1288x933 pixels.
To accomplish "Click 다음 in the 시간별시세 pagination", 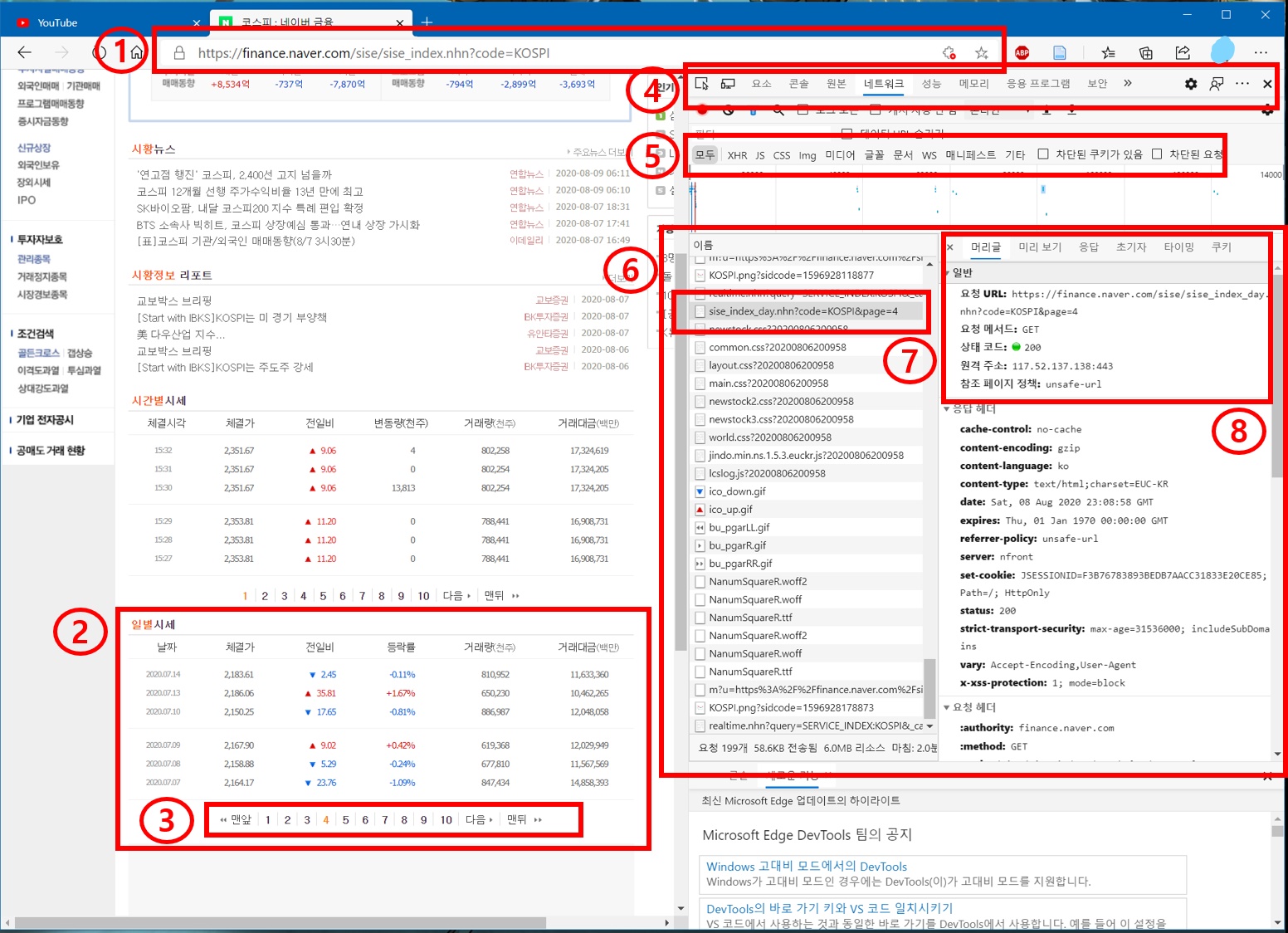I will 456,596.
